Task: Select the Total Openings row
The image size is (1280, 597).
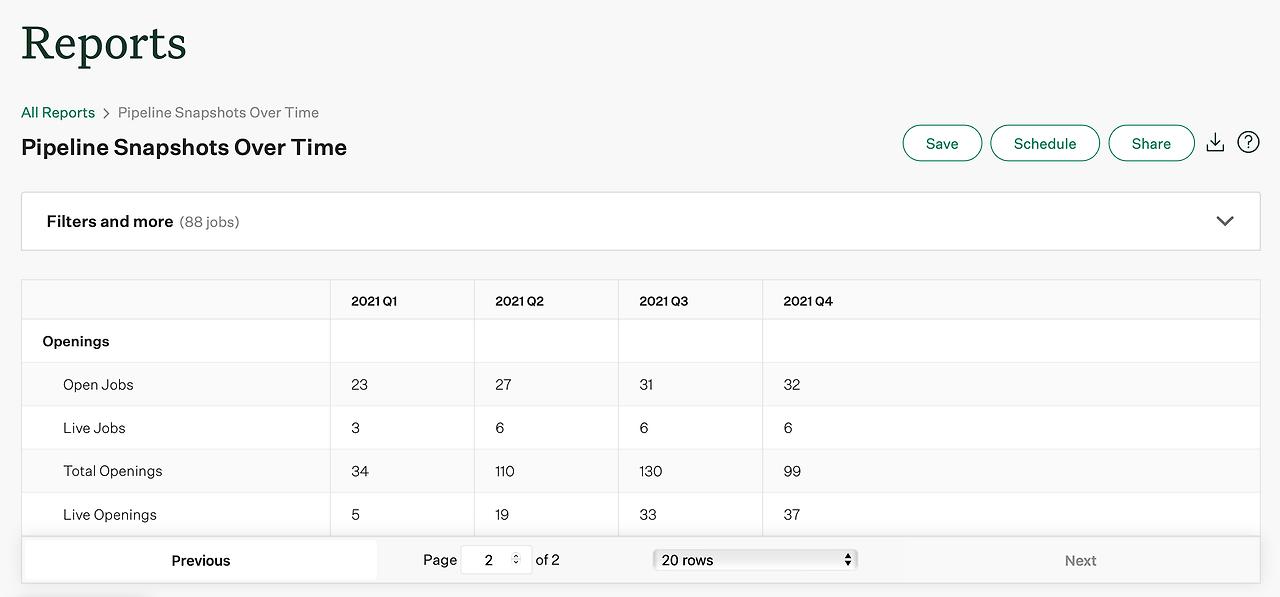Action: (x=113, y=471)
